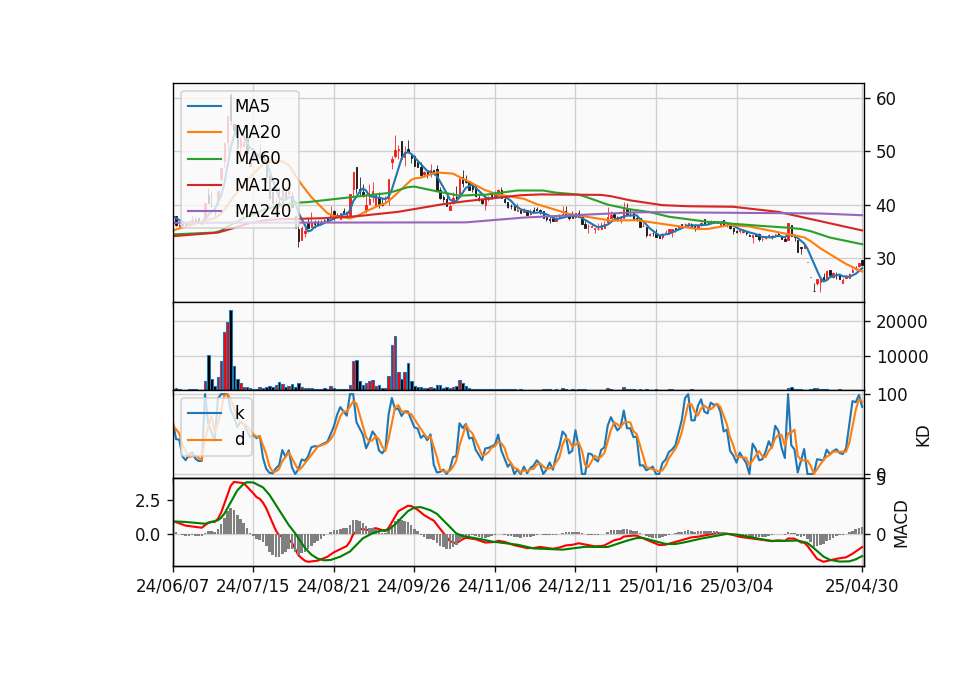This screenshot has height=690, width=960.
Task: Click the 24/12/11 date label
Action: pyautogui.click(x=574, y=586)
